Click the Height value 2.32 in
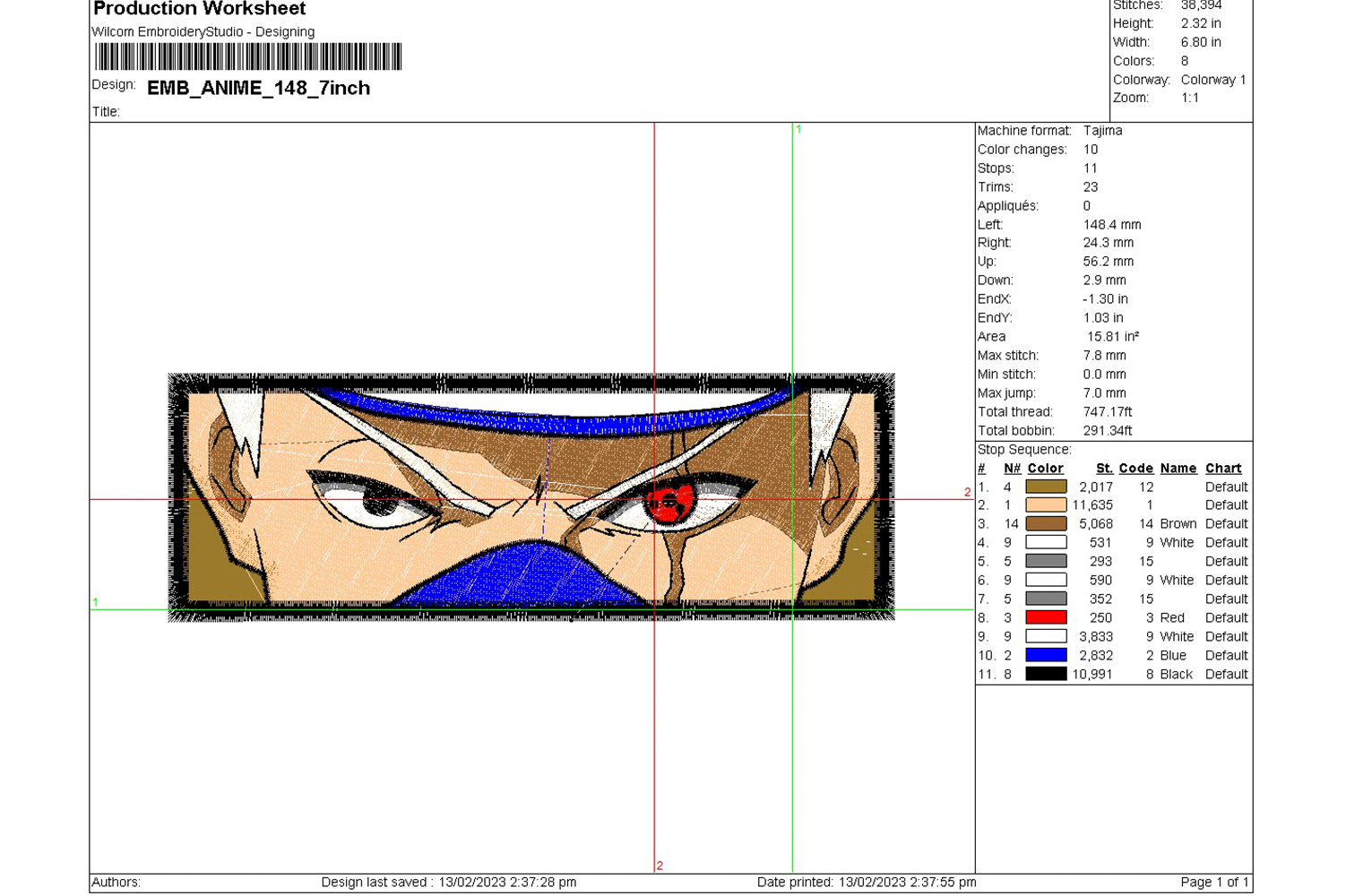Viewport: 1346px width, 896px height. (x=1201, y=23)
